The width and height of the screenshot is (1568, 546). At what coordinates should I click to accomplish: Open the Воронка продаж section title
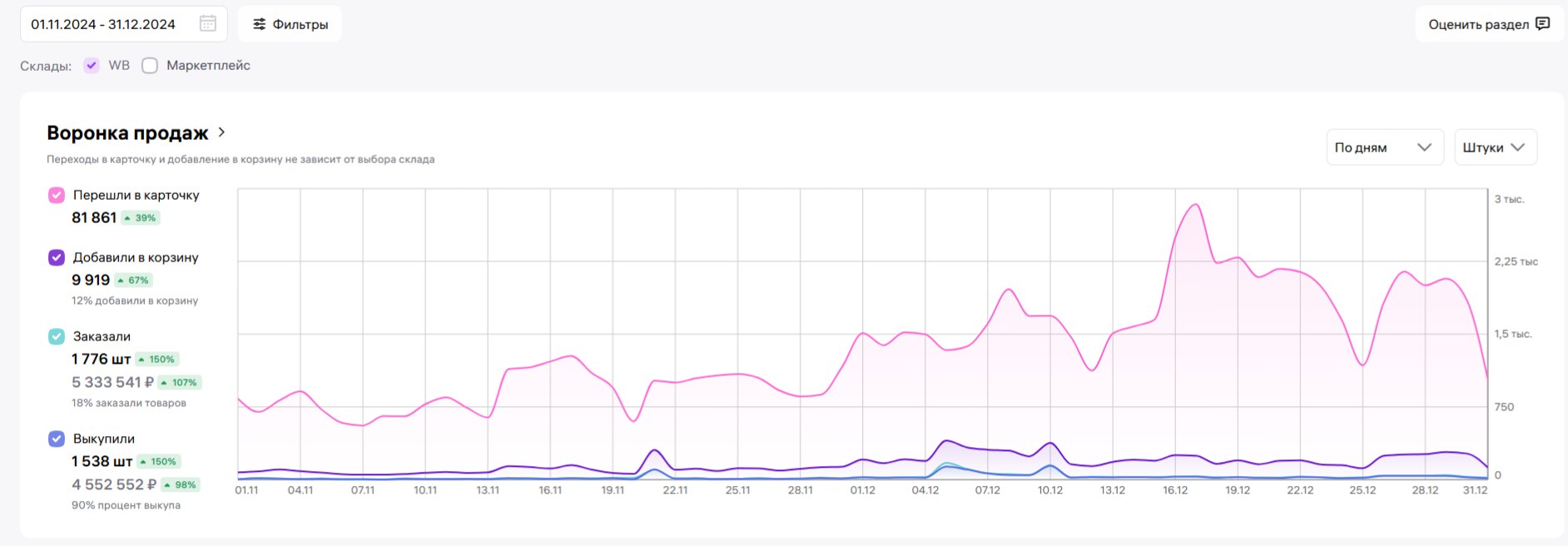coord(127,133)
